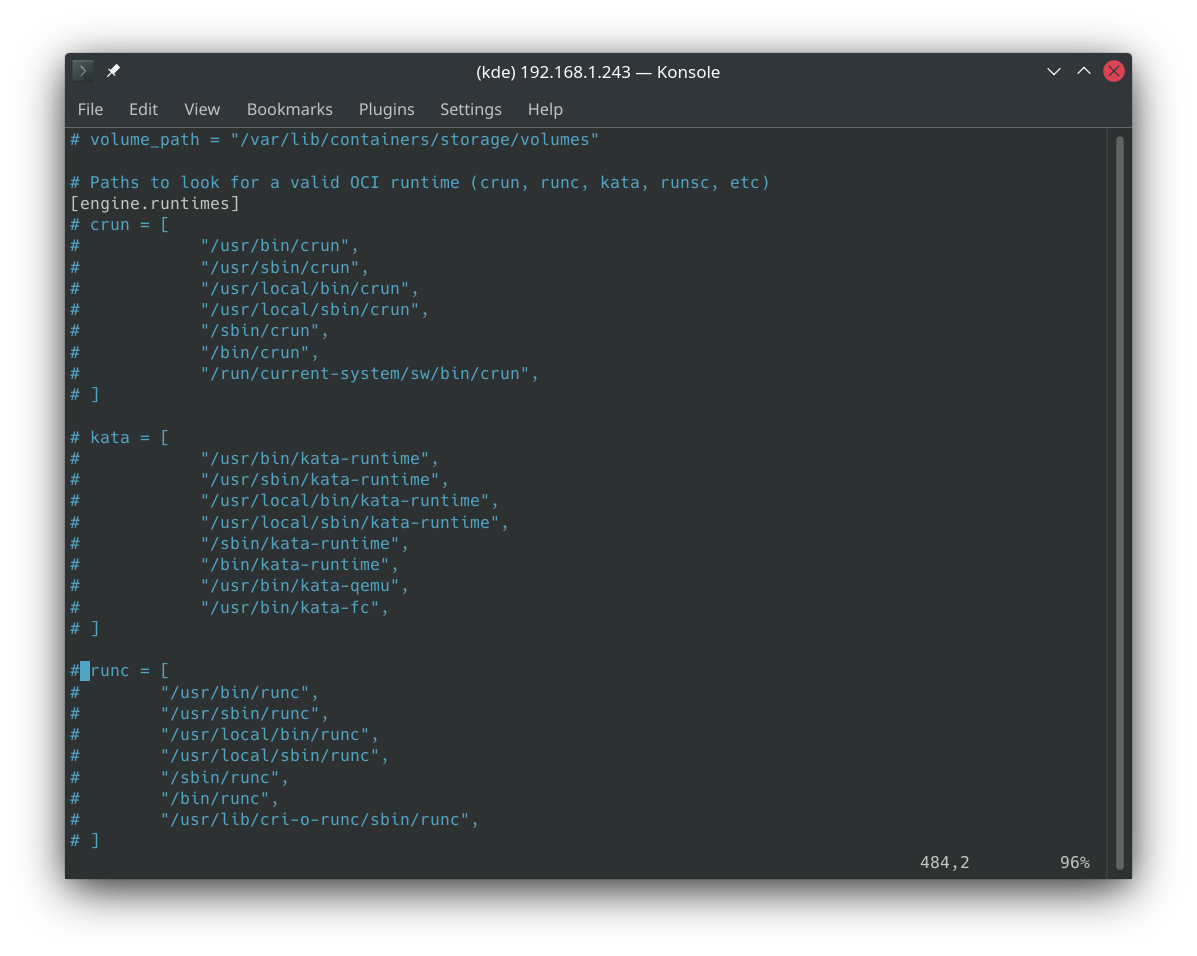The height and width of the screenshot is (956, 1197).
Task: Open the Help menu
Action: click(545, 109)
